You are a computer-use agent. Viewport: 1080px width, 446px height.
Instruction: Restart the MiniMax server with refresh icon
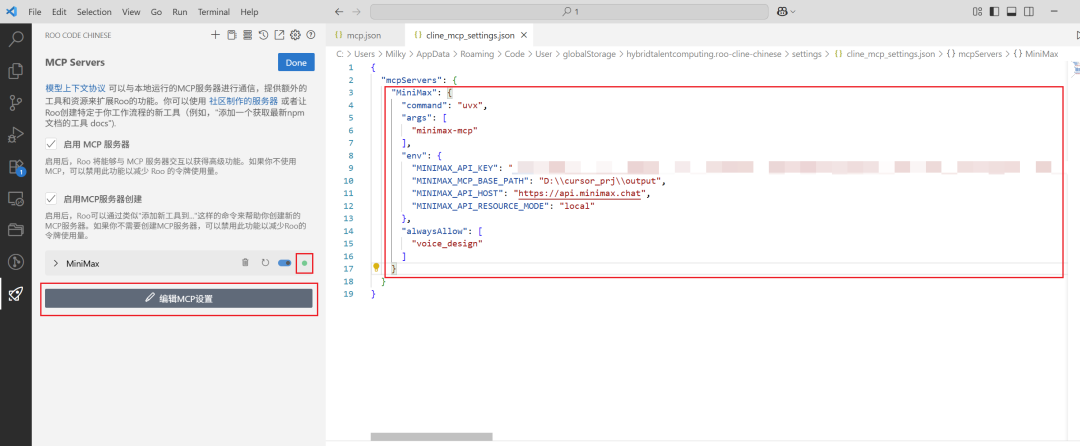265,263
